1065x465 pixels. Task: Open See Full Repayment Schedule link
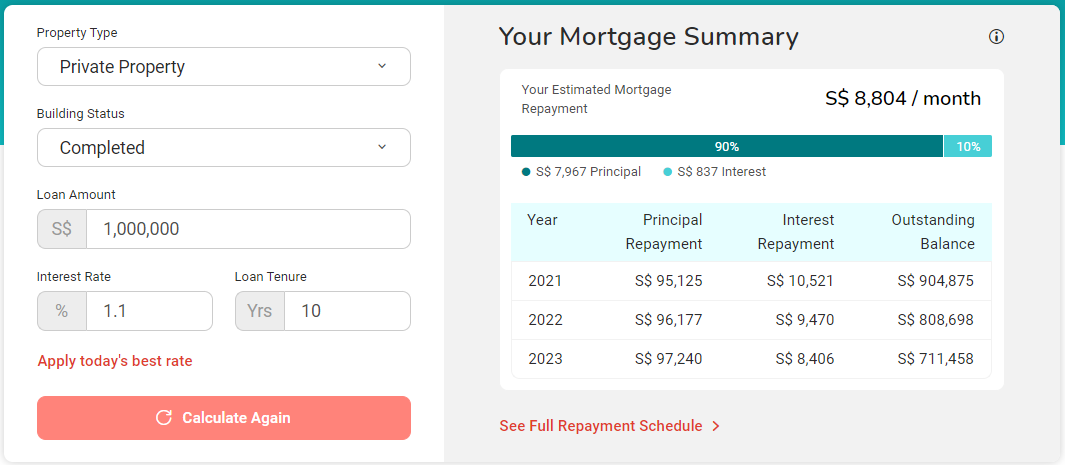601,426
